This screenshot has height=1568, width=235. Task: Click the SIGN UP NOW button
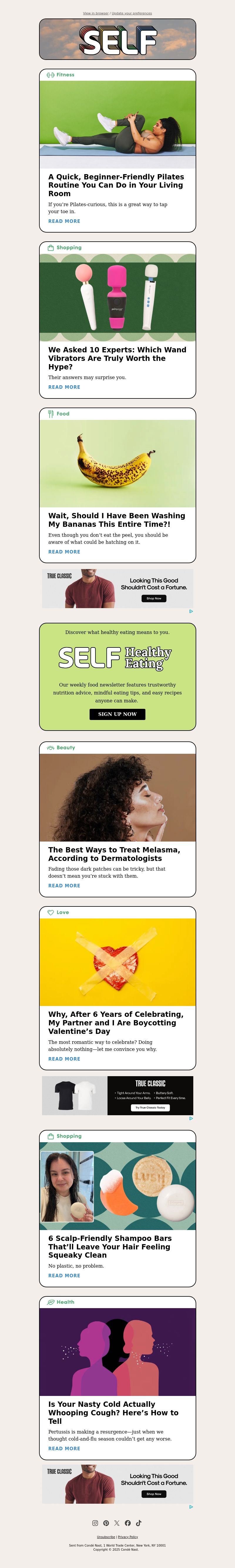click(x=117, y=714)
